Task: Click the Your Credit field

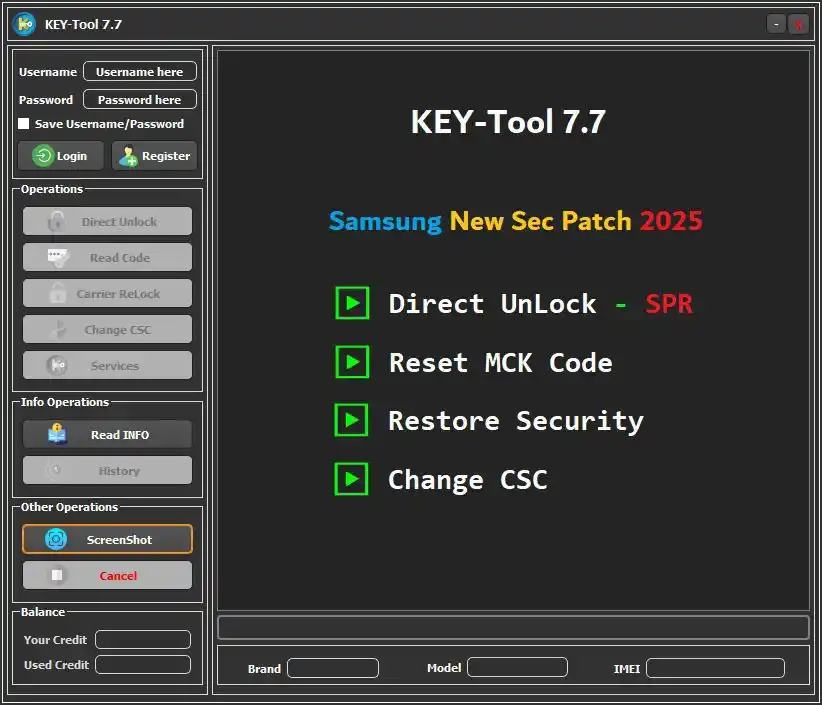Action: click(x=143, y=639)
